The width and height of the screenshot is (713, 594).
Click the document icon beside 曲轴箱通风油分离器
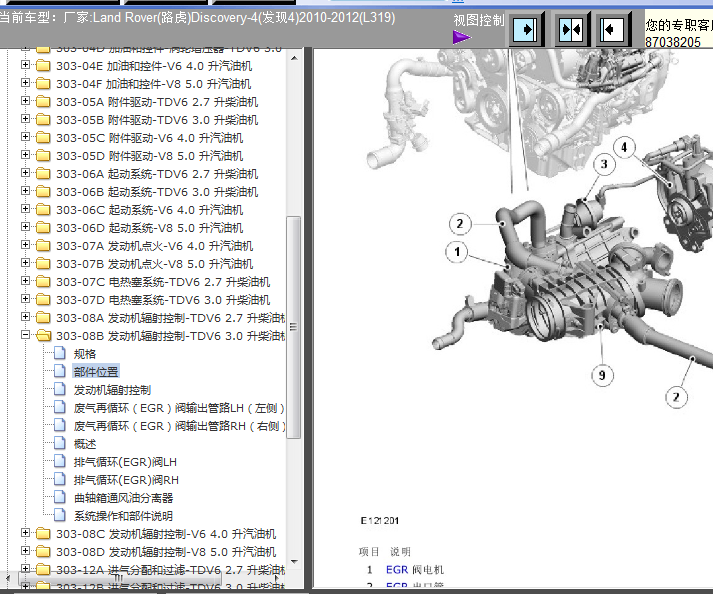(60, 497)
